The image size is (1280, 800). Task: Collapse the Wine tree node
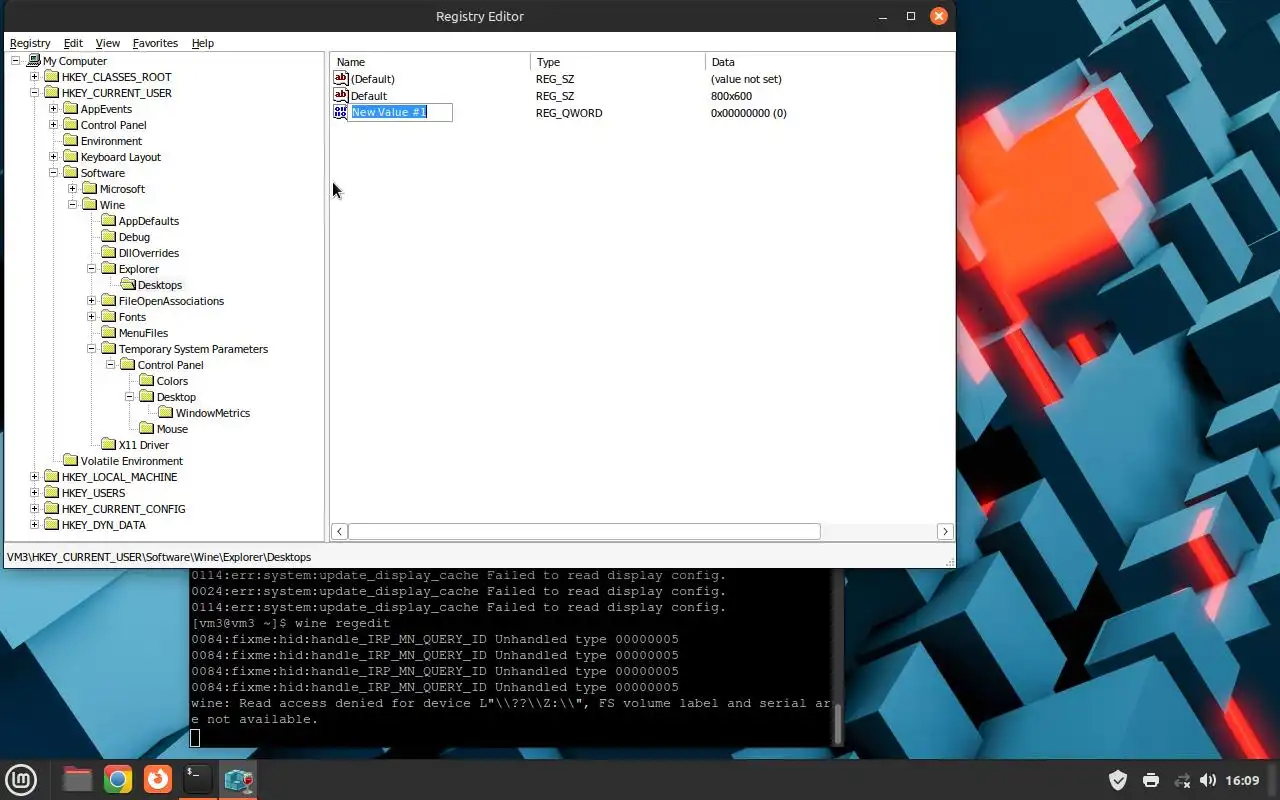[73, 205]
